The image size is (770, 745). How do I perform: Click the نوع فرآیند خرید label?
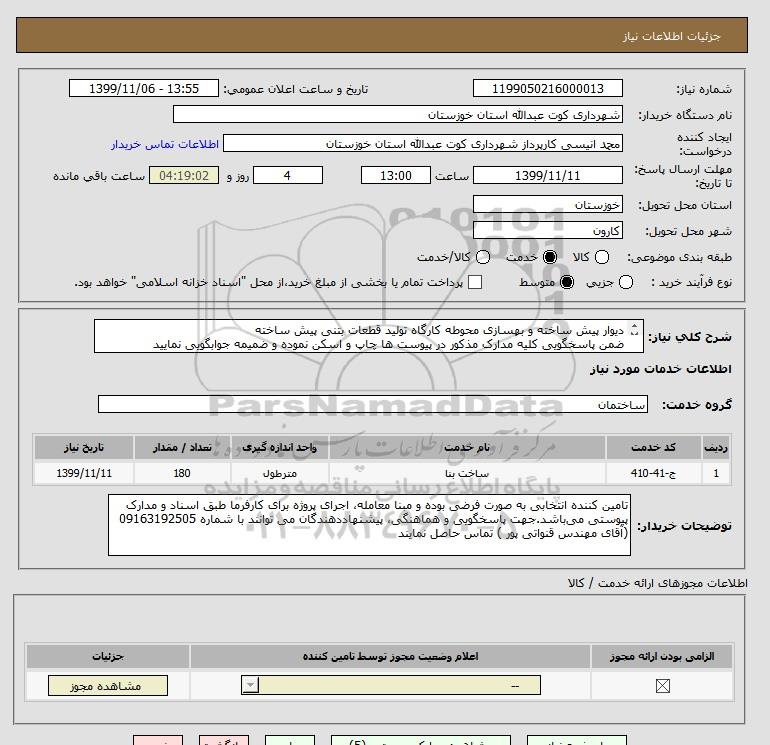[x=691, y=282]
